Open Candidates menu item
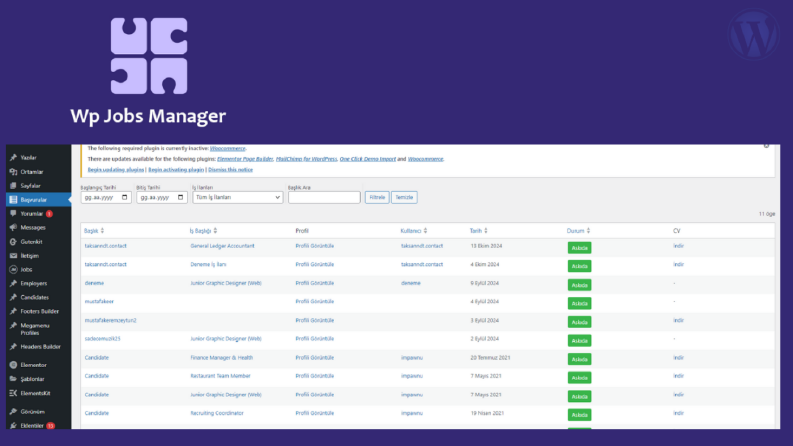This screenshot has width=793, height=446. coord(34,297)
